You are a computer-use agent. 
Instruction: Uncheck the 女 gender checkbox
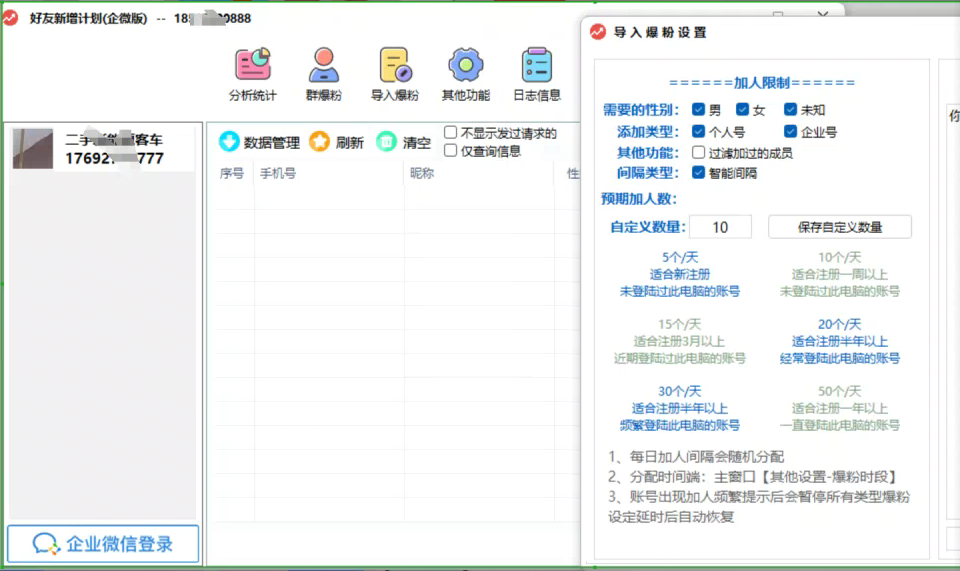click(x=742, y=109)
